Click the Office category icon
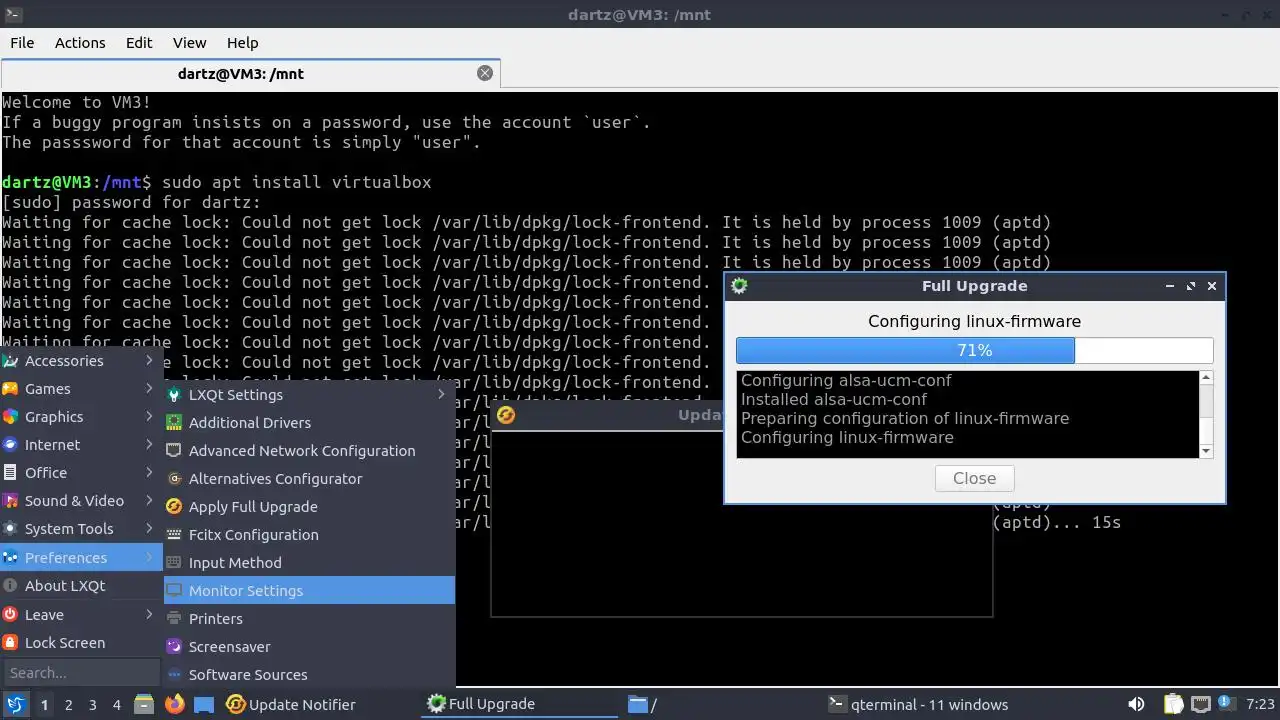Screen dimensions: 1280x720 [10, 473]
